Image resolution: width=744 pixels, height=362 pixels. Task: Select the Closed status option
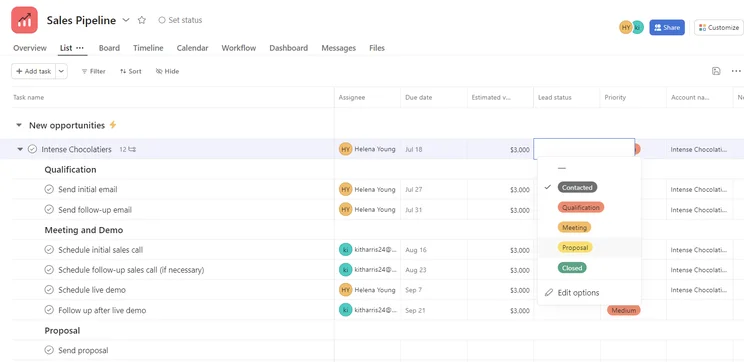[572, 268]
